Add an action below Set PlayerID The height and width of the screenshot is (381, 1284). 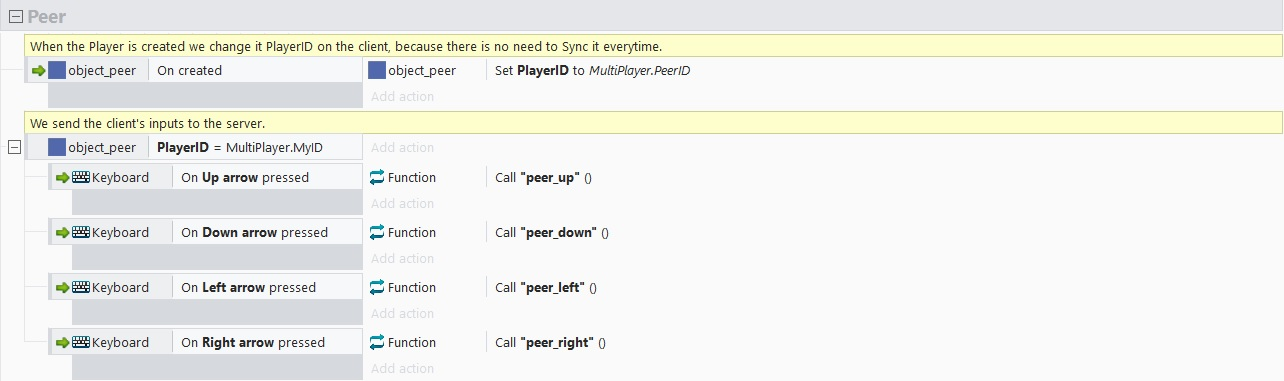(x=402, y=96)
